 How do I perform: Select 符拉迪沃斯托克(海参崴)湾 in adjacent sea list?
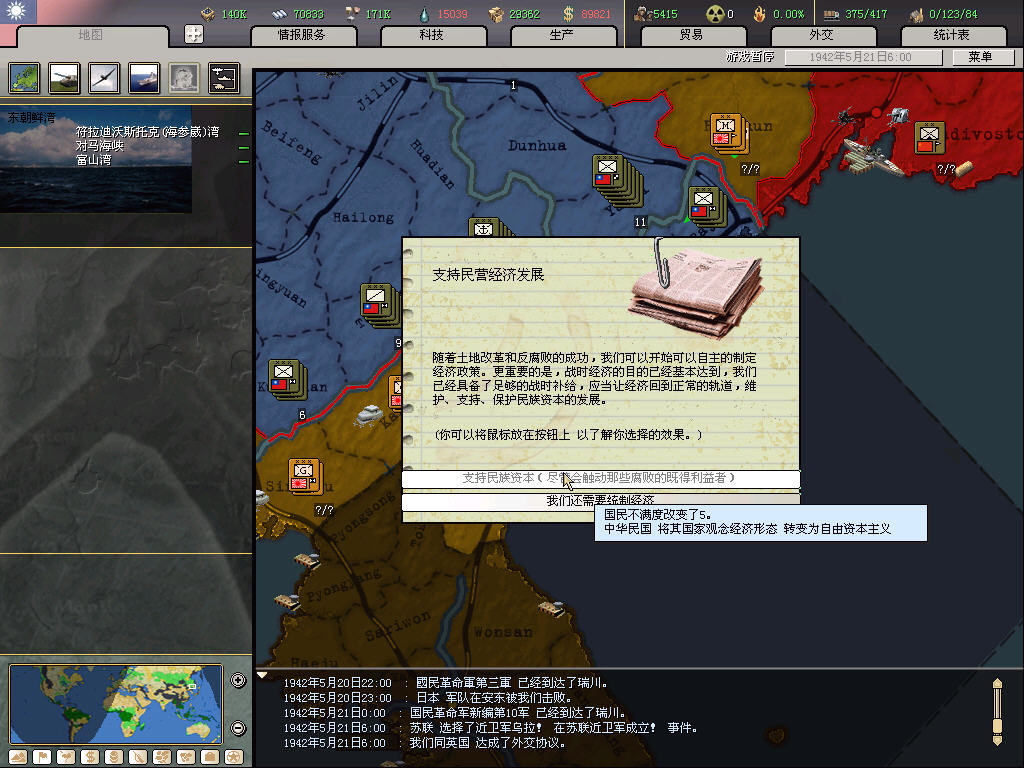[147, 132]
